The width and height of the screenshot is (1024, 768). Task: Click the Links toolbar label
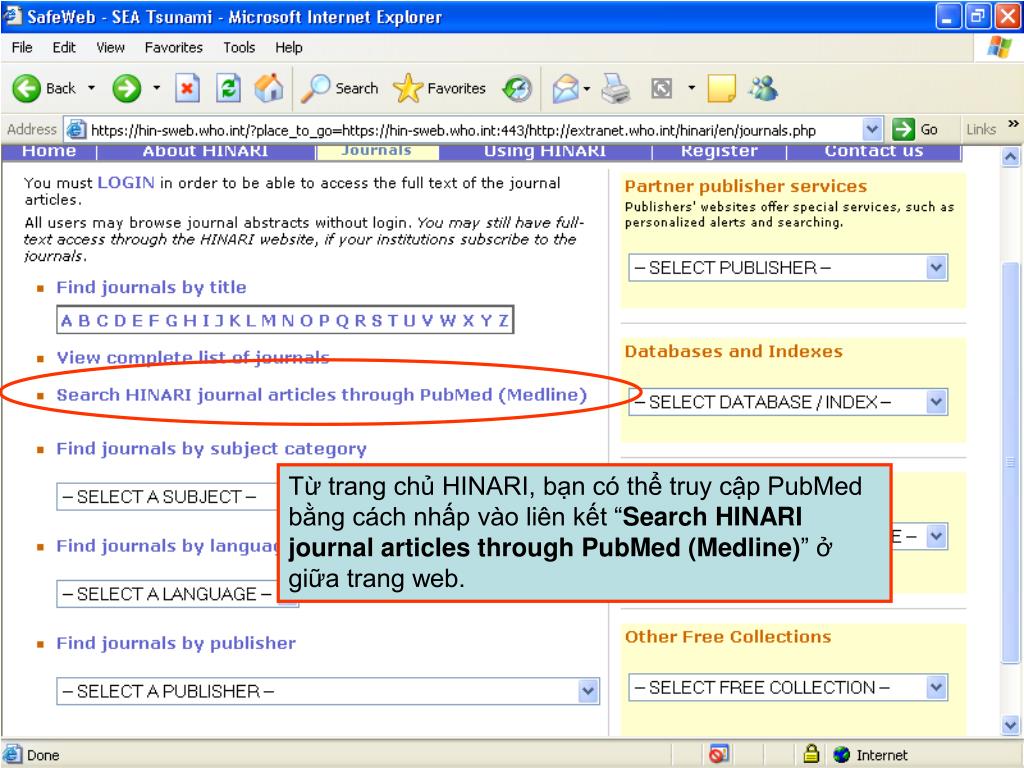(x=981, y=129)
